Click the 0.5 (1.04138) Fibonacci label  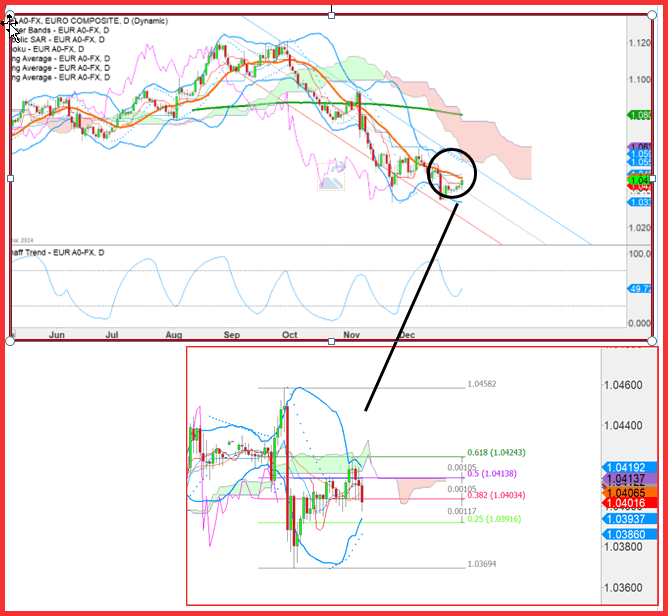[x=492, y=474]
